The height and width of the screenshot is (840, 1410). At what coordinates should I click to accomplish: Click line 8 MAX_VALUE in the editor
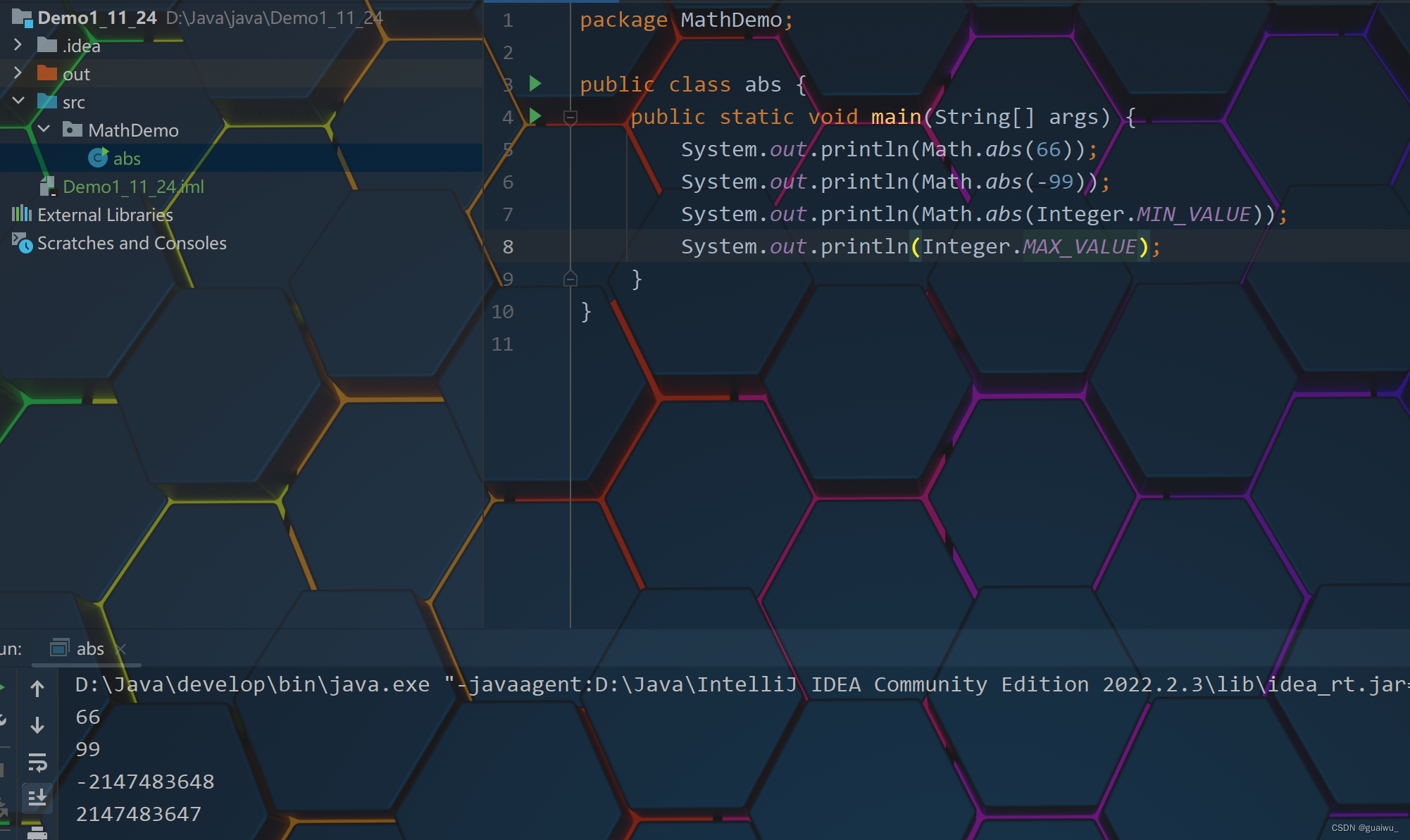coord(1079,246)
